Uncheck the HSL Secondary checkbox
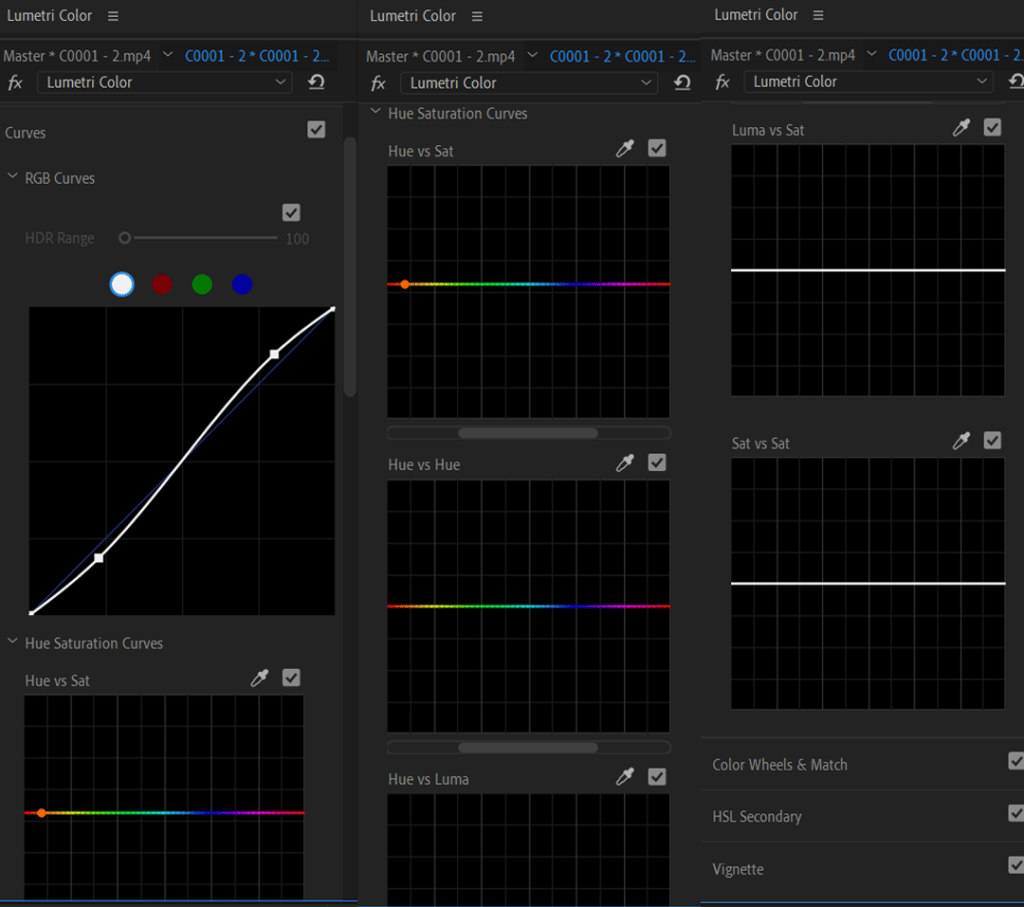The width and height of the screenshot is (1024, 907). click(x=1016, y=813)
